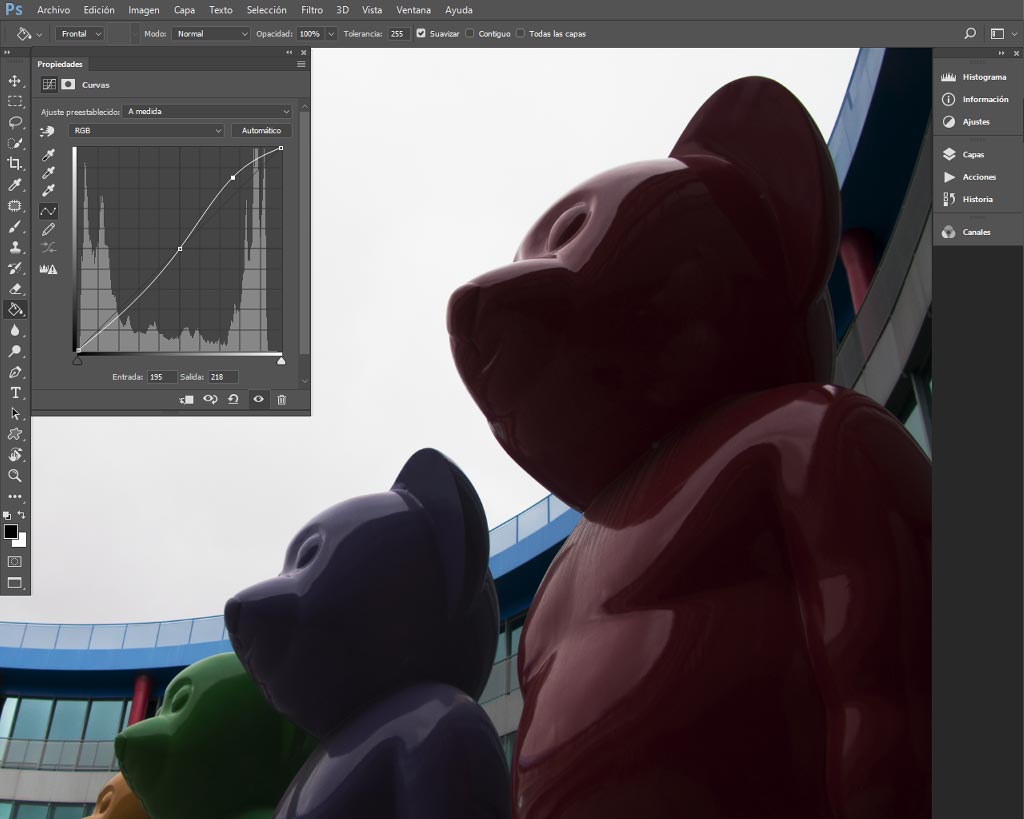
Task: Select the custom Shape tool
Action: tap(14, 434)
